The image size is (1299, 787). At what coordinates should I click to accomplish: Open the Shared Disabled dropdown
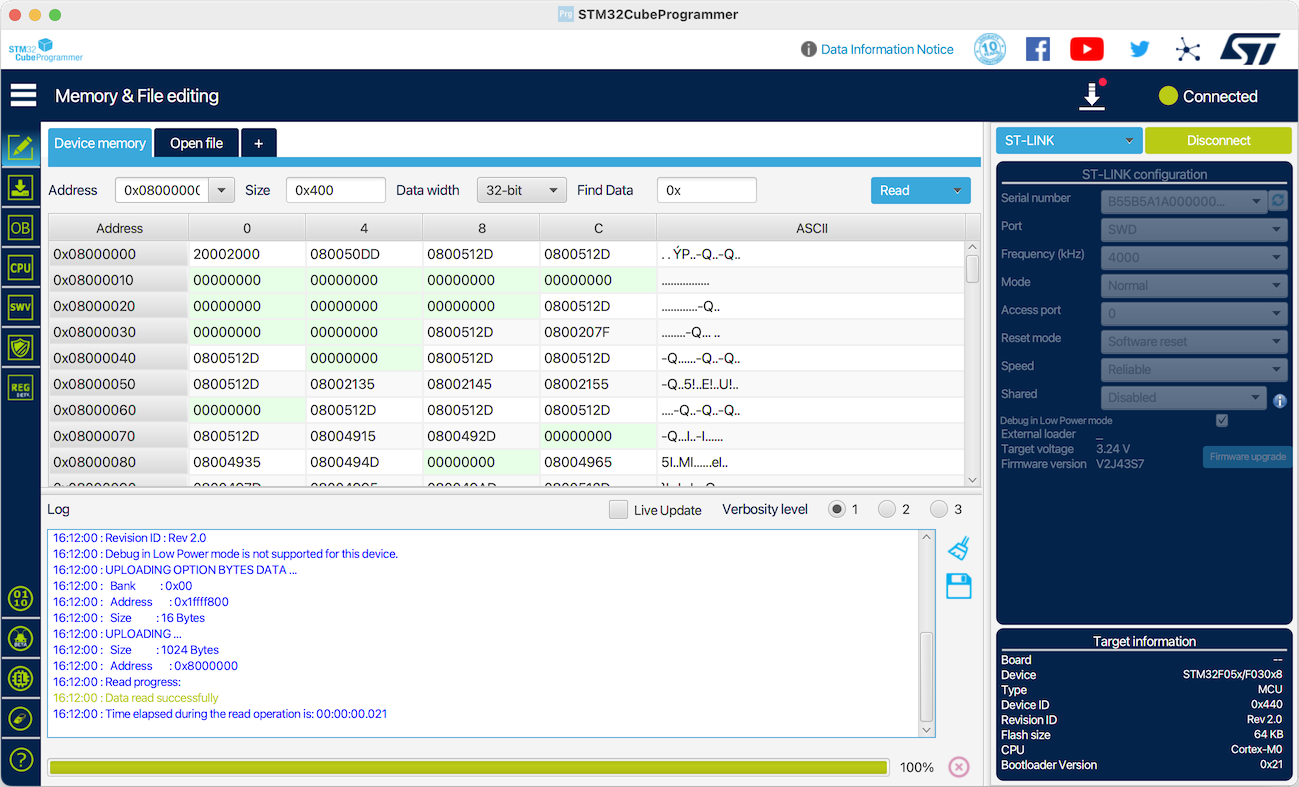(x=1184, y=397)
